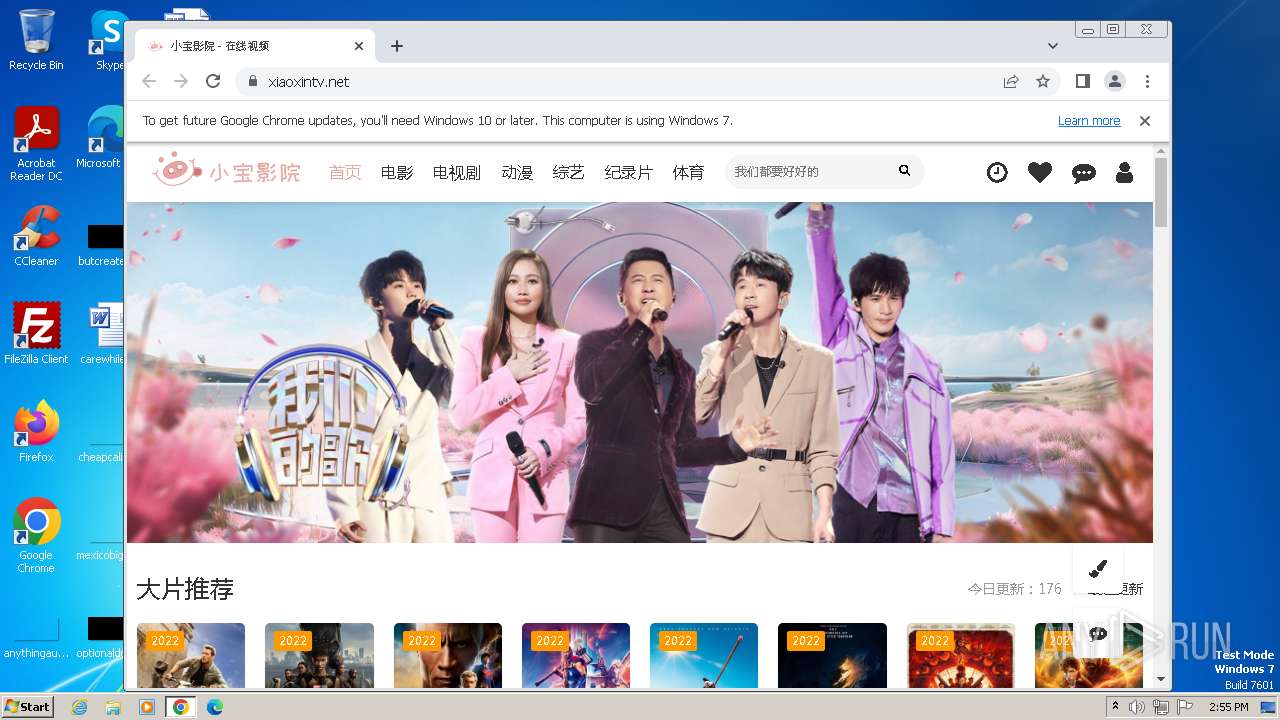
Task: Open Firefox desktop icon
Action: pyautogui.click(x=36, y=432)
